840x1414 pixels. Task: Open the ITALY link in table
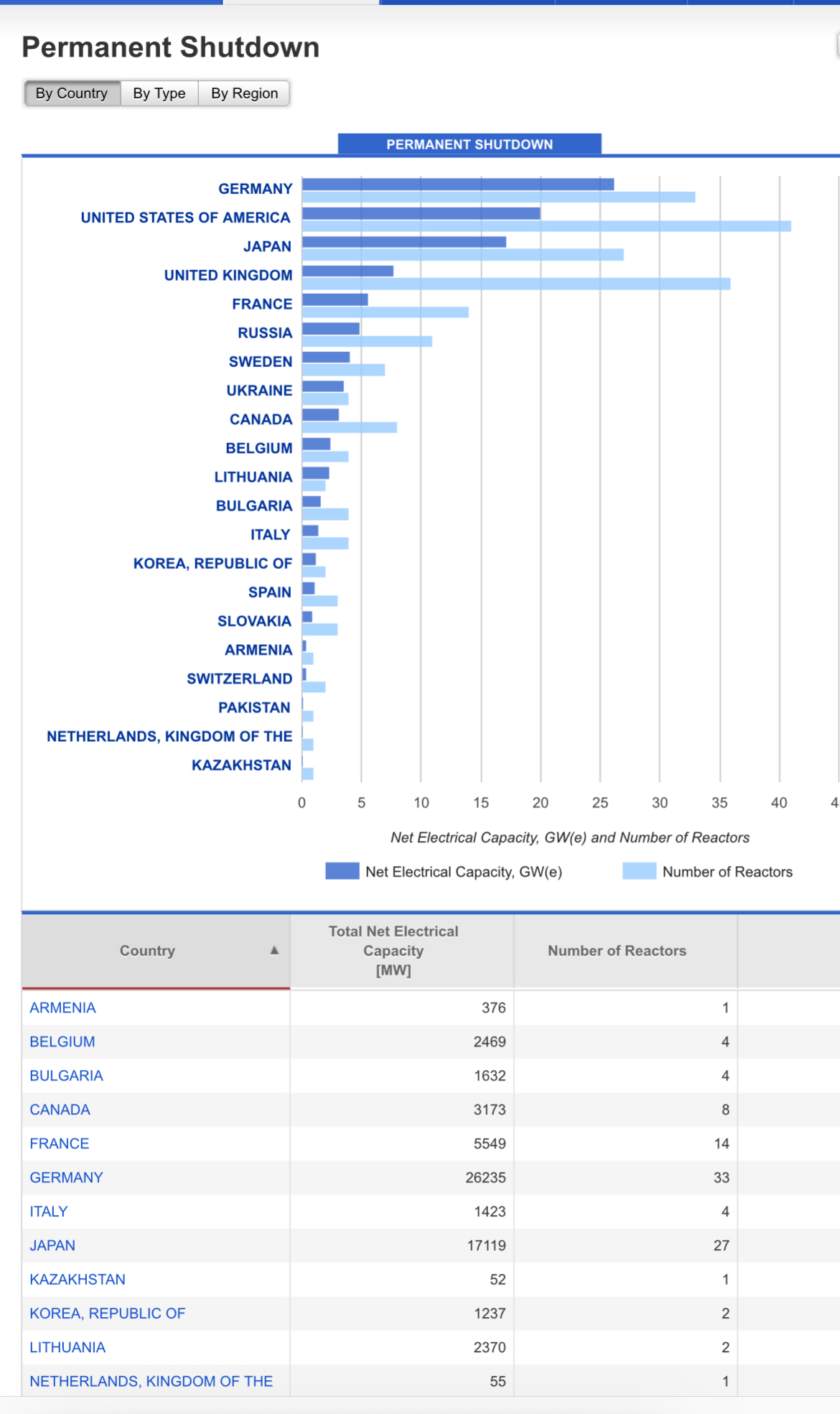click(x=49, y=1211)
